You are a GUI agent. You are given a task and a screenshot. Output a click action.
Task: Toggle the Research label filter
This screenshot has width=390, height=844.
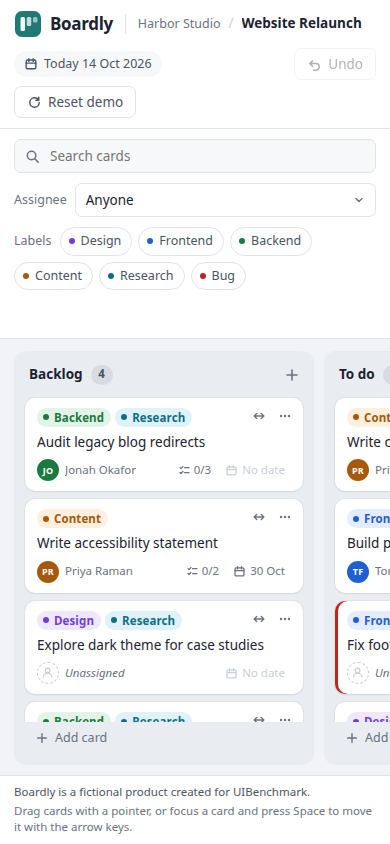pyautogui.click(x=141, y=276)
